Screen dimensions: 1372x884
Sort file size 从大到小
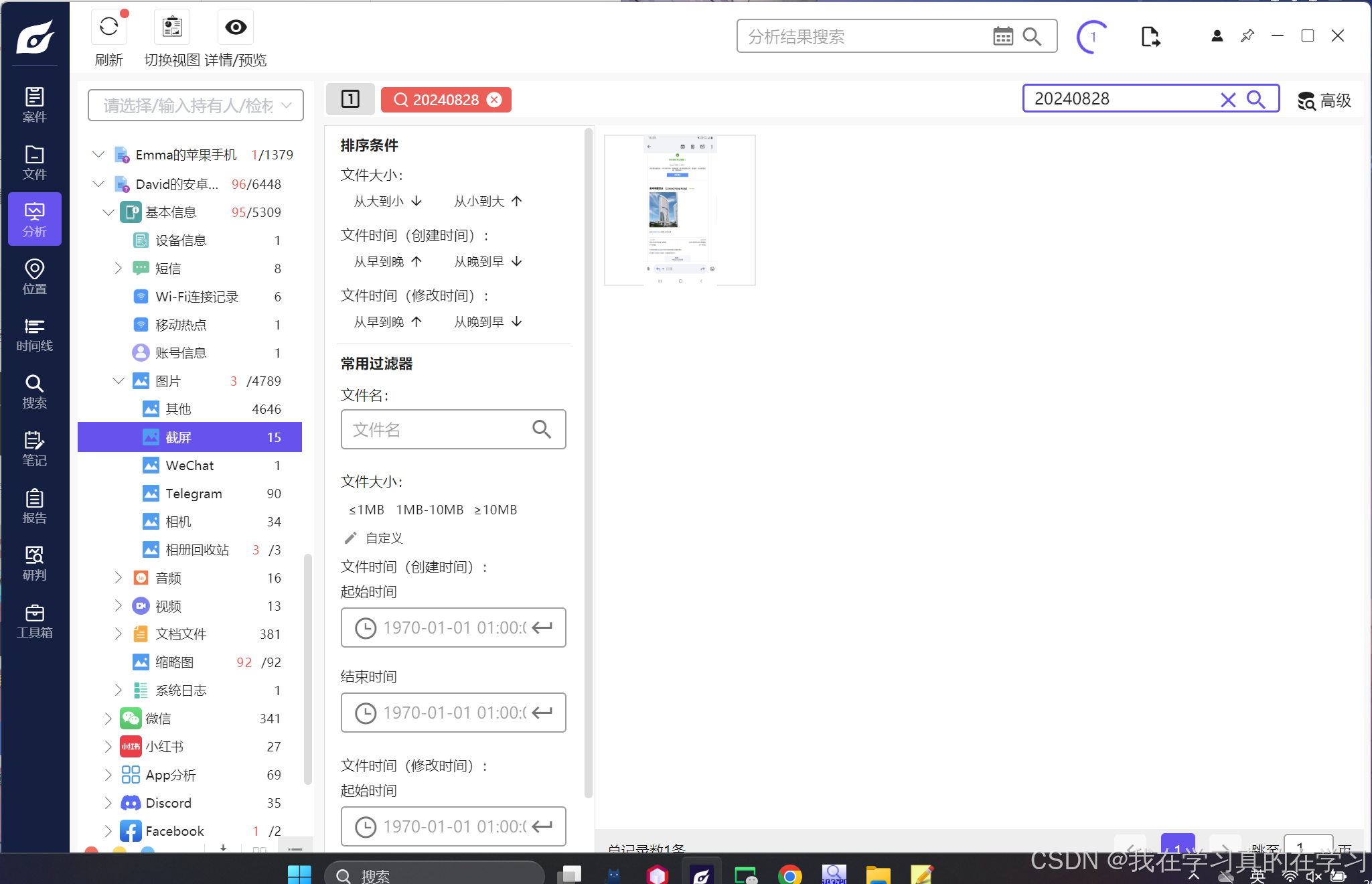point(388,201)
